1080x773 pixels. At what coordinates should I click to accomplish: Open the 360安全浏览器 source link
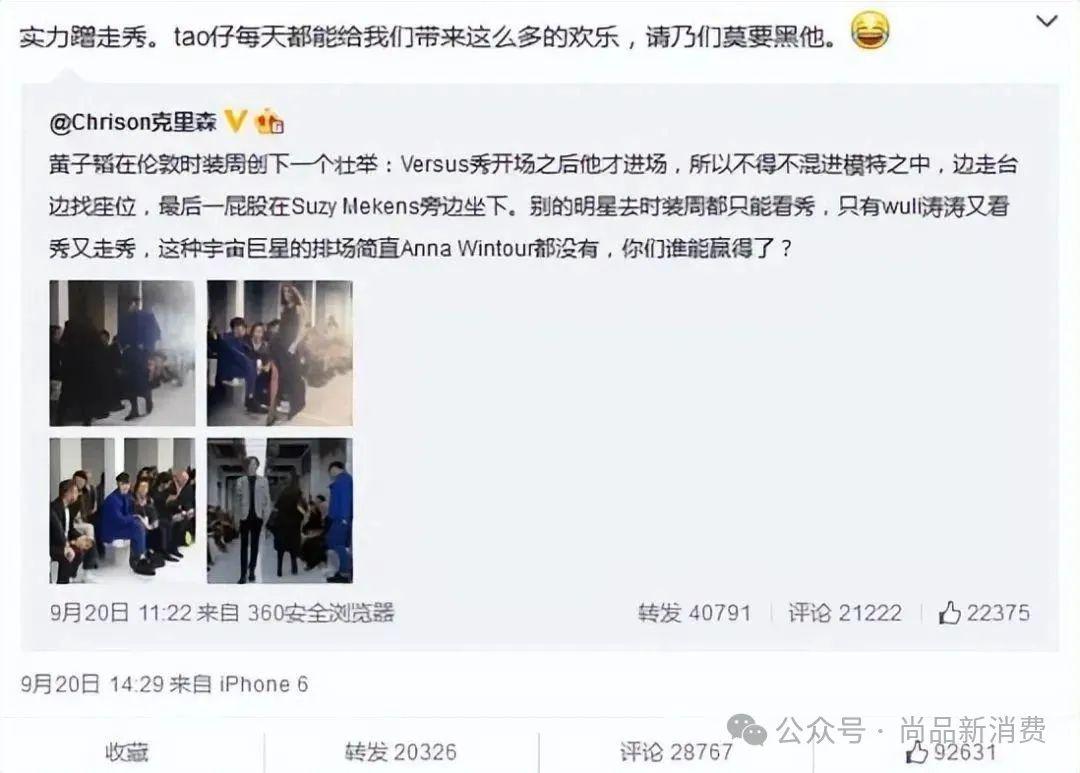(x=321, y=612)
